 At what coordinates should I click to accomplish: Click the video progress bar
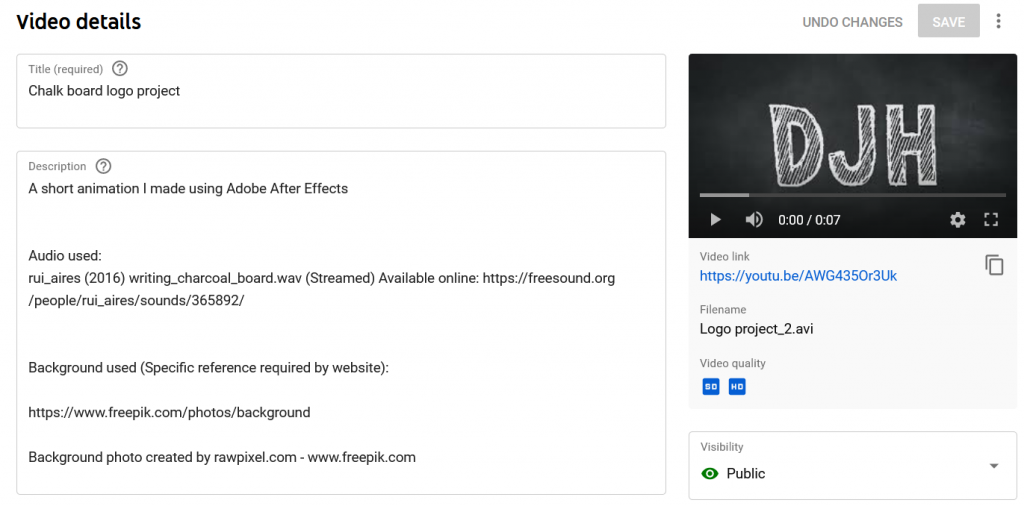click(852, 195)
